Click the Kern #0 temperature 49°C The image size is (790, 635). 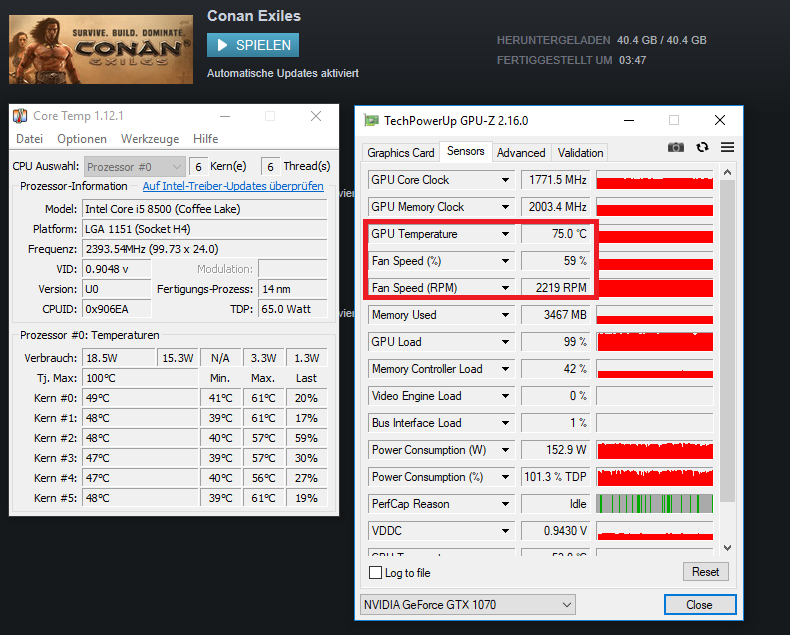[x=140, y=398]
